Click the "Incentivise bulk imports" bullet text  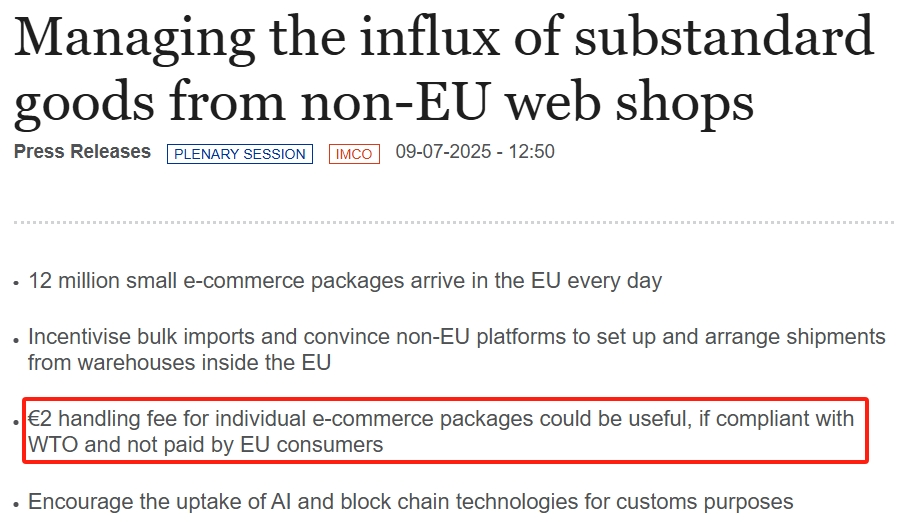click(x=456, y=337)
